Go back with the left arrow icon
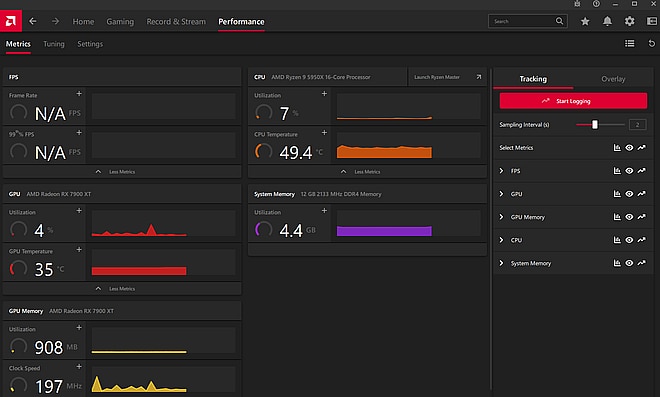Image resolution: width=660 pixels, height=397 pixels. pos(33,21)
